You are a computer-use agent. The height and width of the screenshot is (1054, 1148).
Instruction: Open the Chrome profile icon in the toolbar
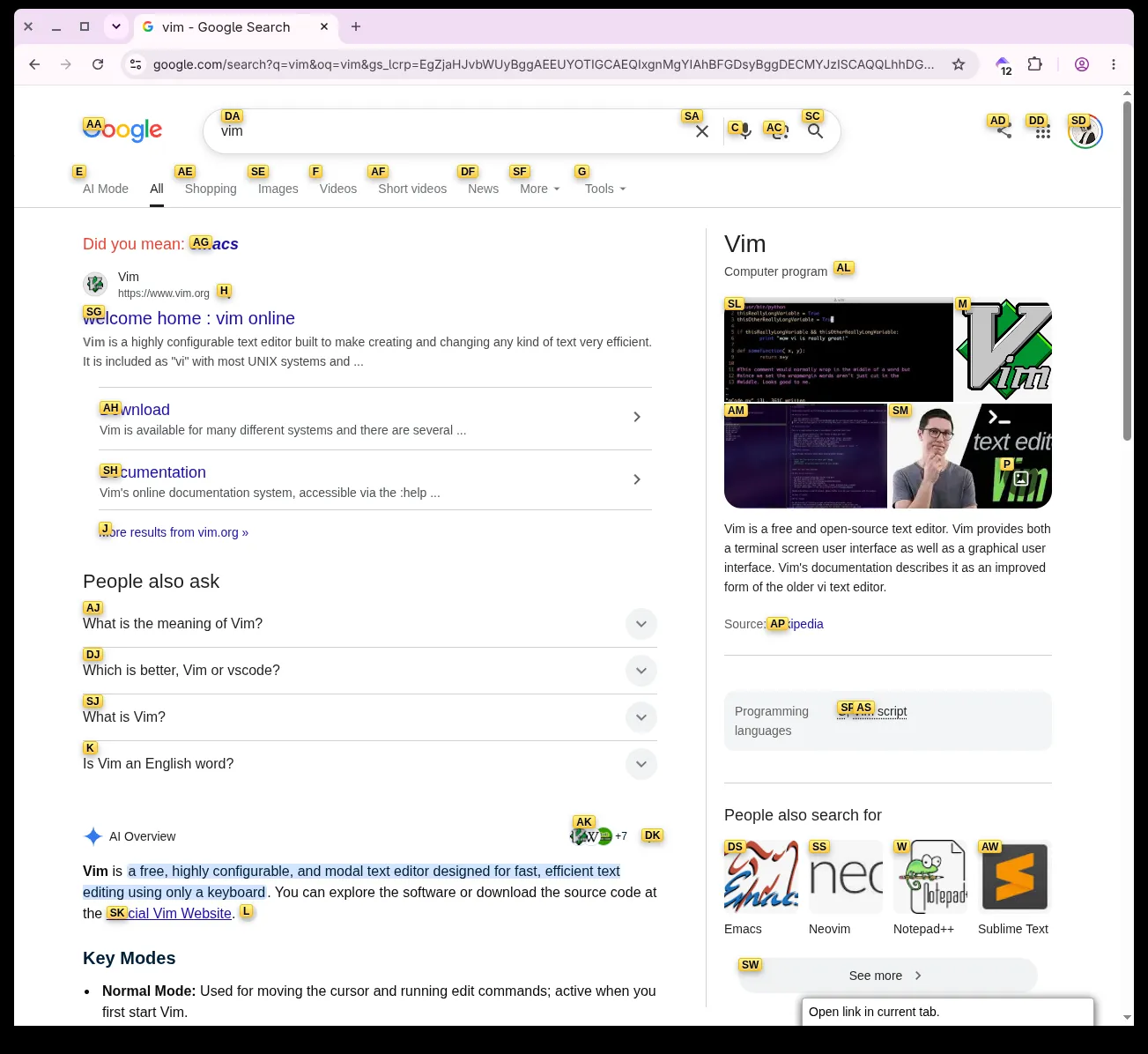tap(1082, 64)
